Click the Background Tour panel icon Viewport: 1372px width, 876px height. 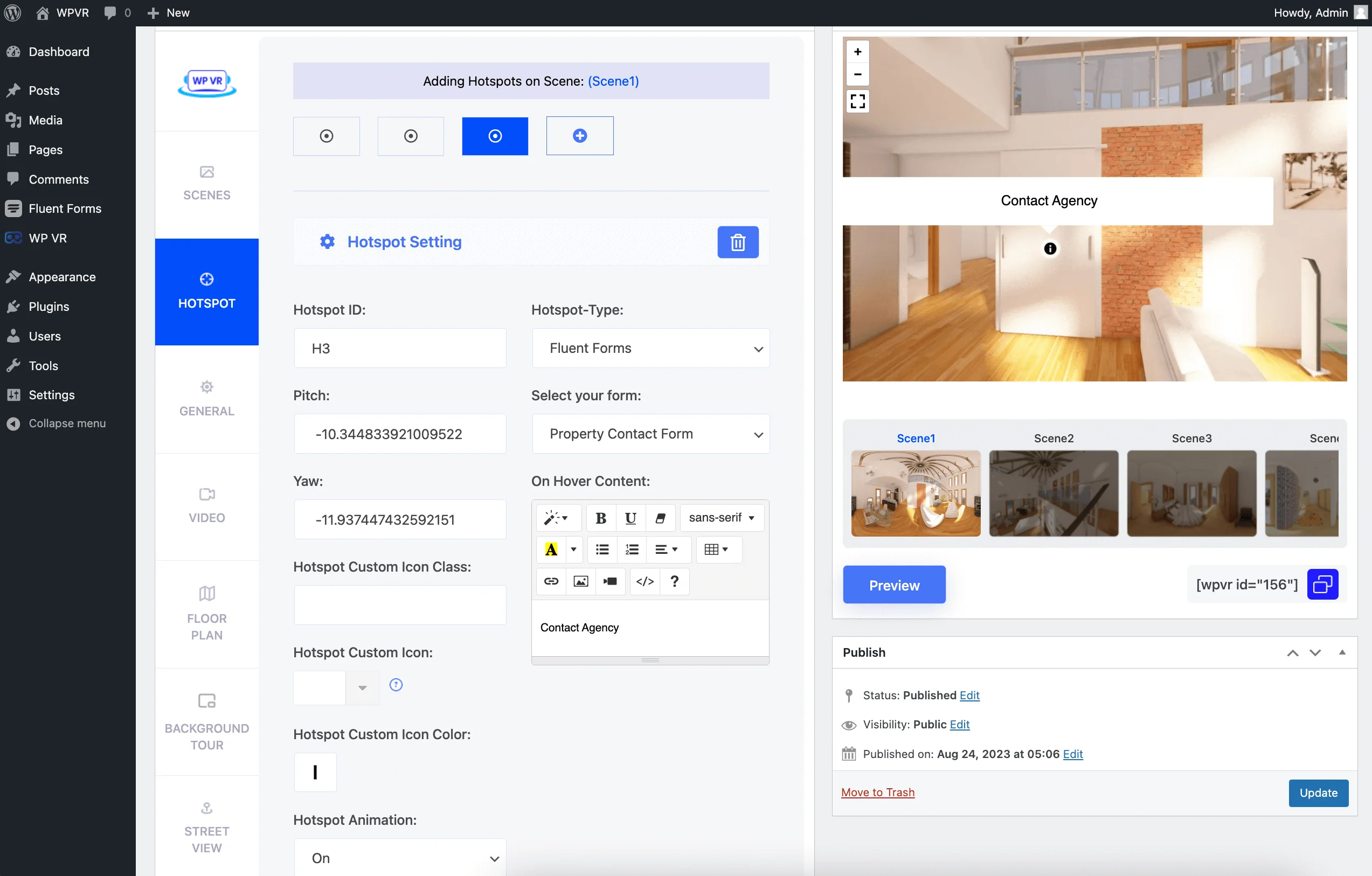207,701
